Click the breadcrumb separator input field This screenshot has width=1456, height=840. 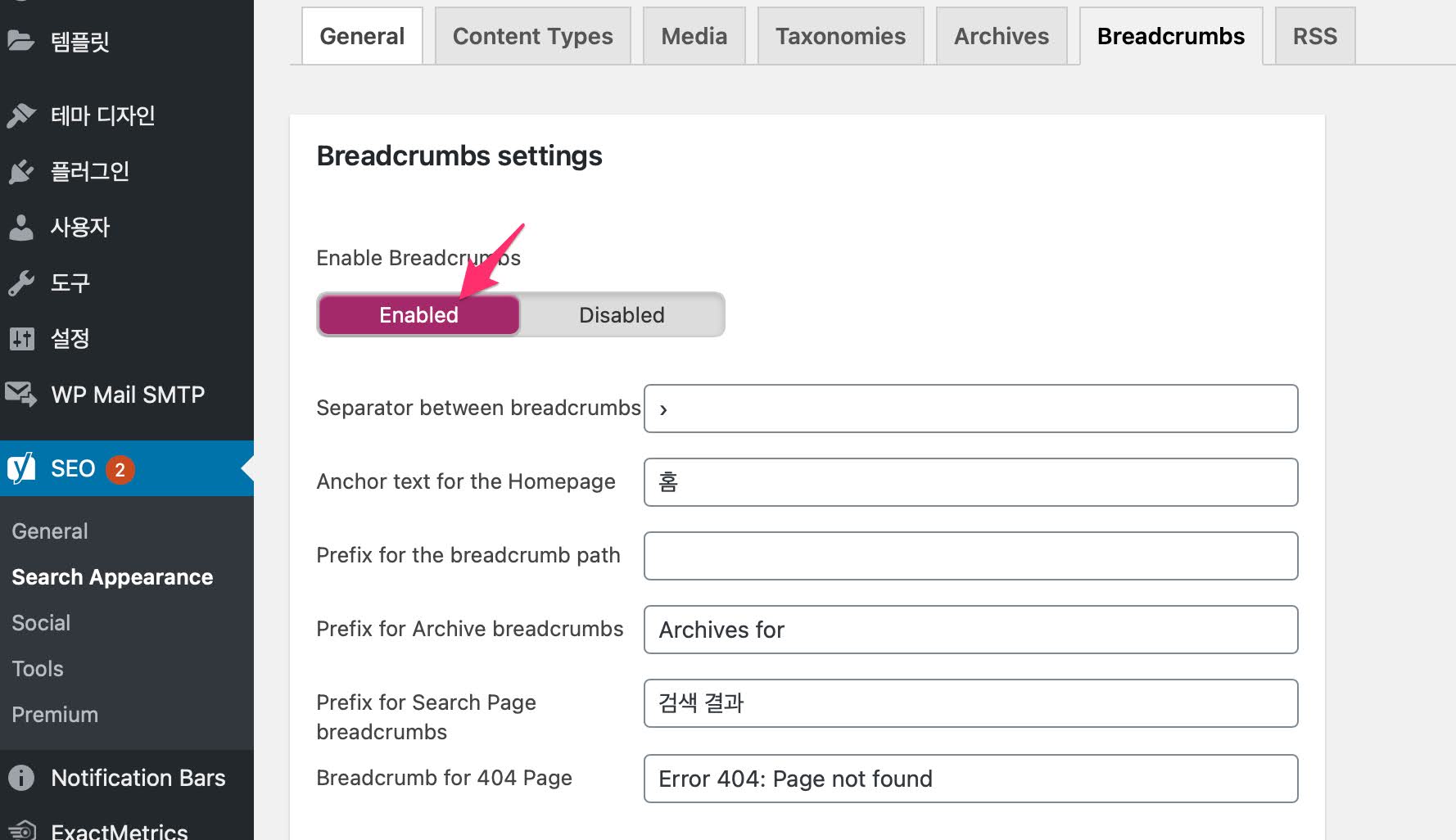tap(970, 409)
